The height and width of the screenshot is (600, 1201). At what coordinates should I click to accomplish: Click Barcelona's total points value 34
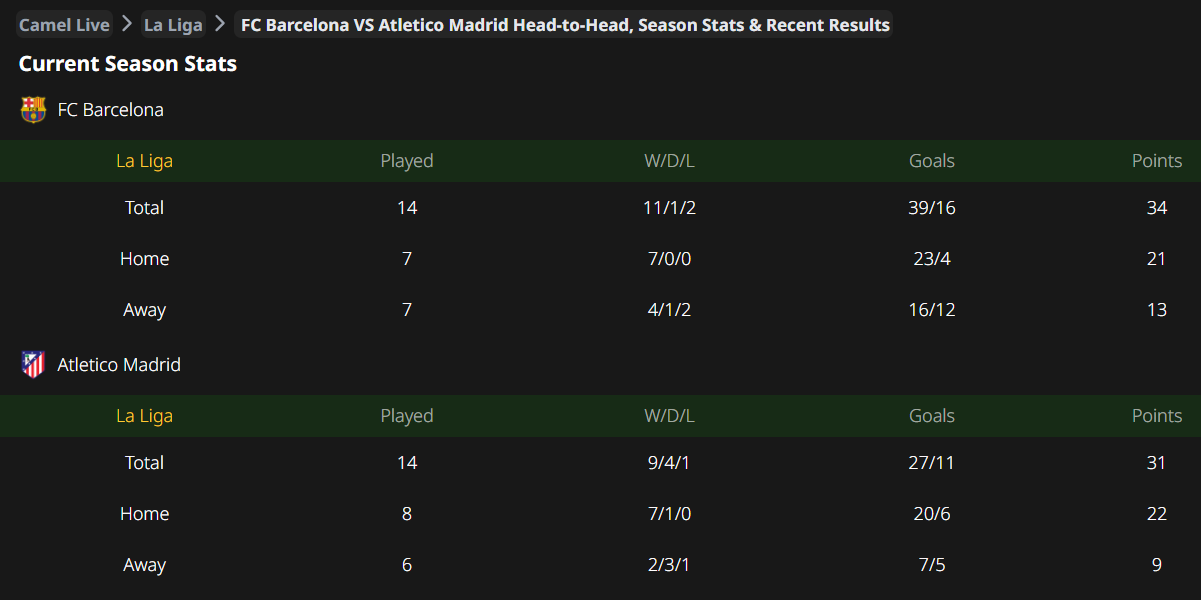coord(1156,208)
